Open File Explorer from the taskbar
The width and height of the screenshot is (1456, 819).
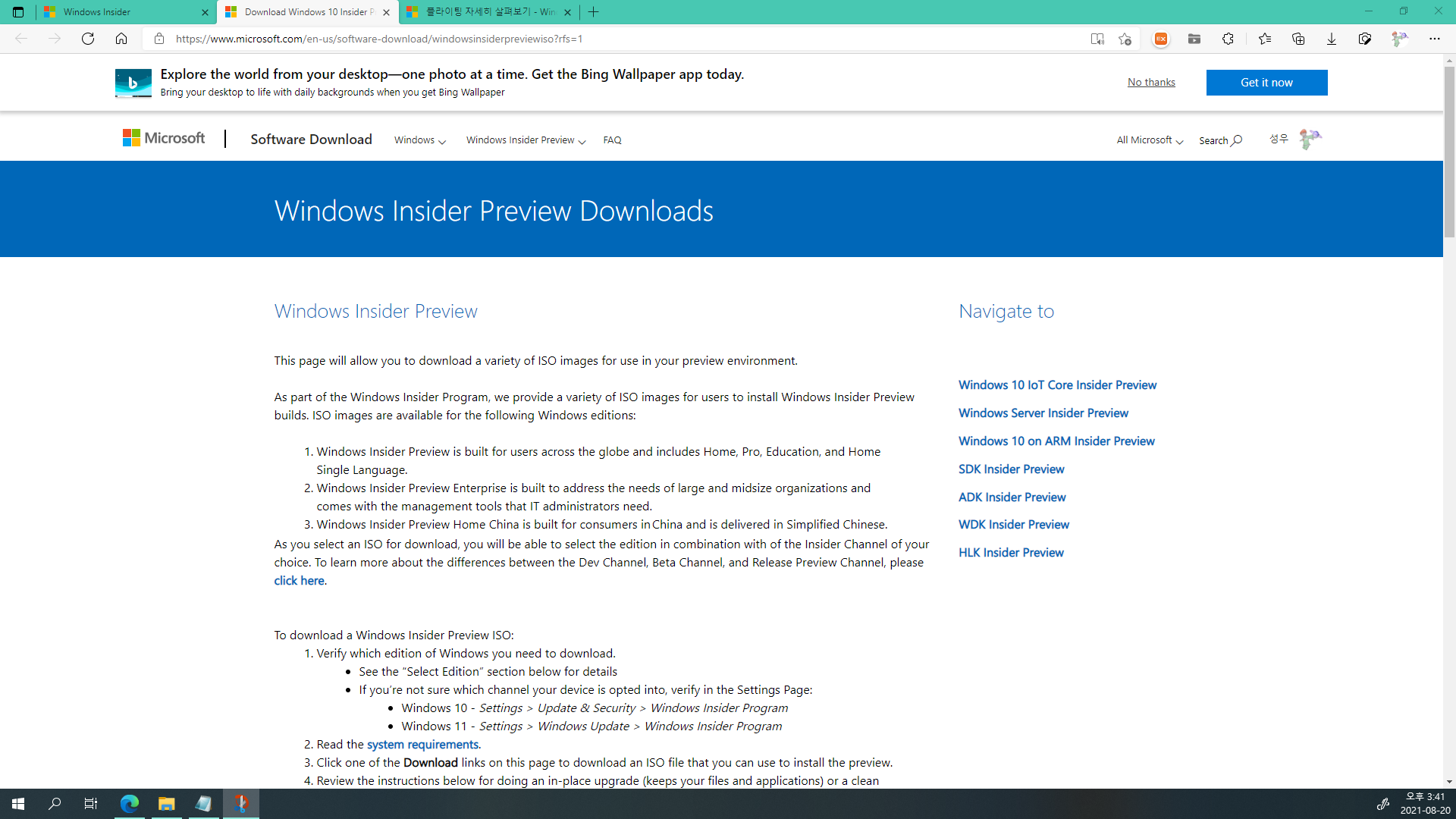[x=166, y=804]
